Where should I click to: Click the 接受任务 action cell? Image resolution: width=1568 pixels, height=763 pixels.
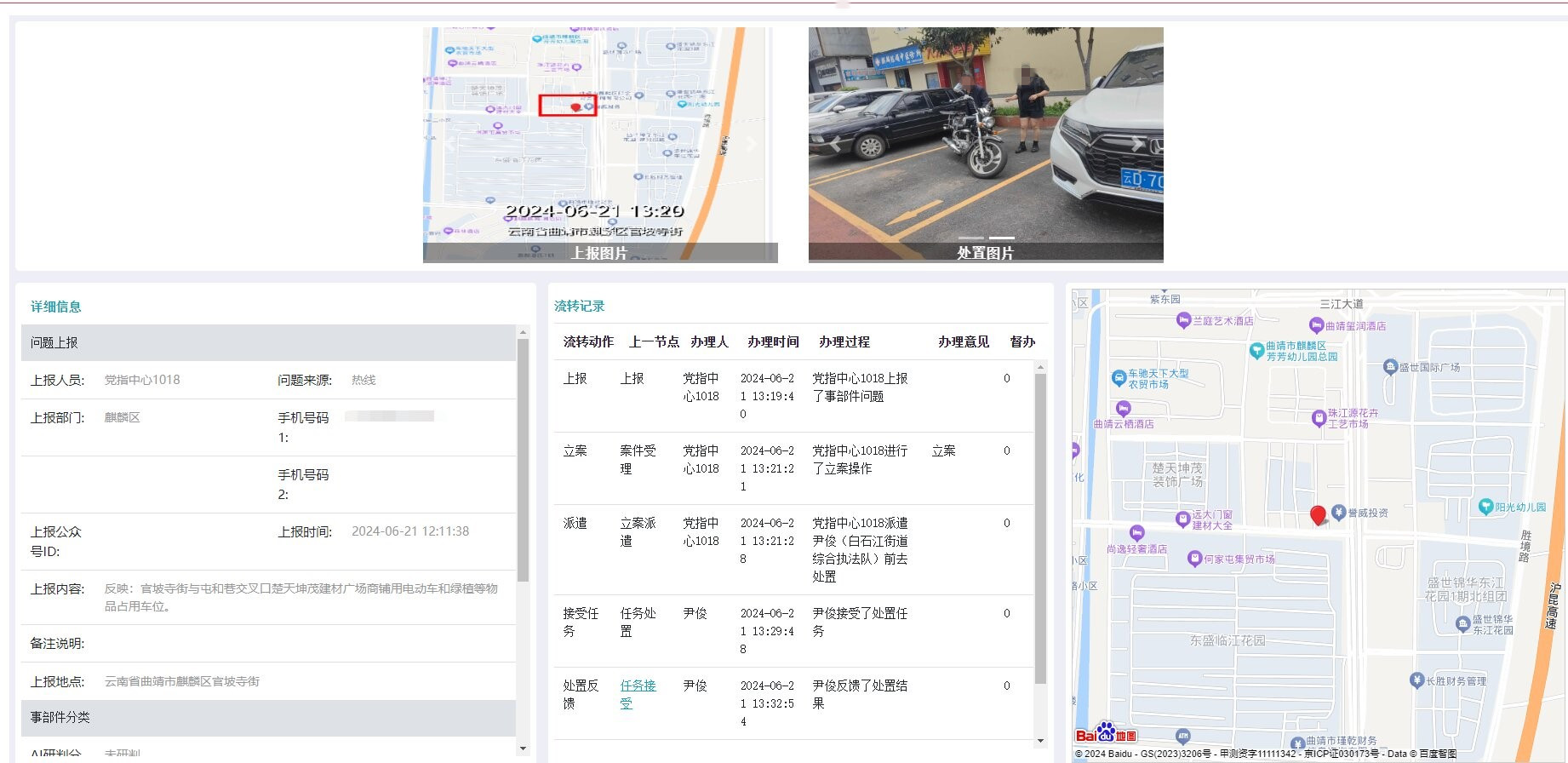581,622
